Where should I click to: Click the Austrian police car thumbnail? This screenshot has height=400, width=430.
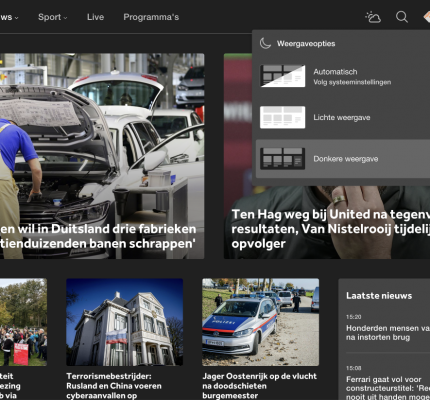point(260,322)
